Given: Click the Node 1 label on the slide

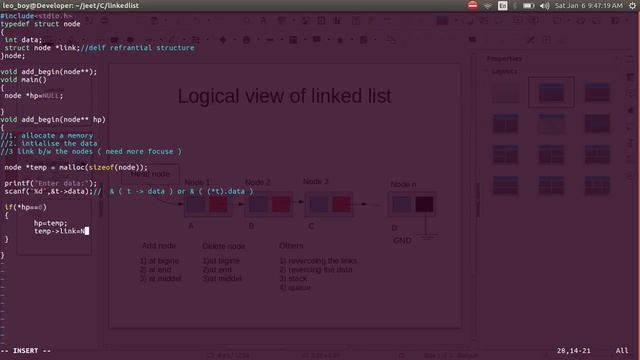Looking at the screenshot, I should [197, 182].
